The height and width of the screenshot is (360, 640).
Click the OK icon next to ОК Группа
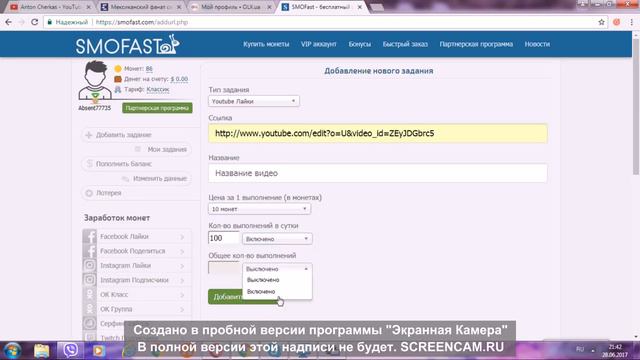pyautogui.click(x=90, y=309)
